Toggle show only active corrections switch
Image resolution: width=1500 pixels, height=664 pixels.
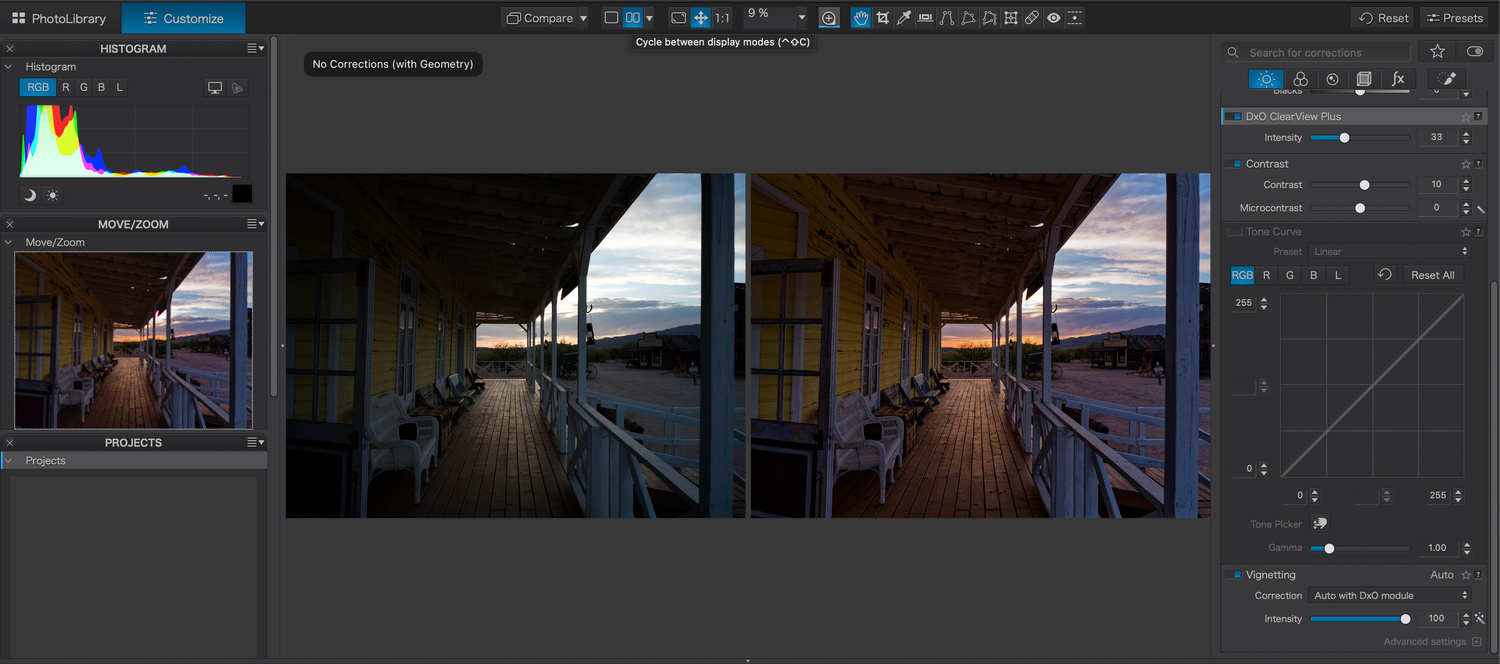[x=1474, y=52]
